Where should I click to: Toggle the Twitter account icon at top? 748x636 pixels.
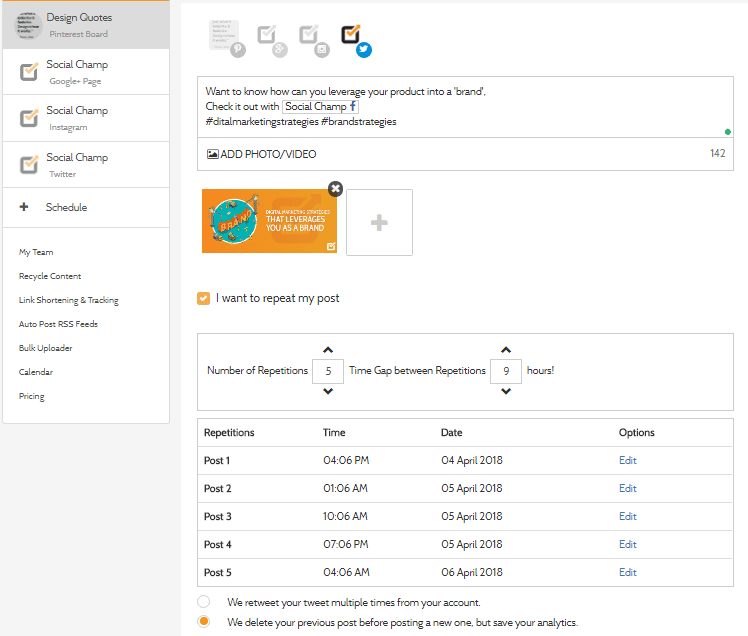pyautogui.click(x=356, y=41)
